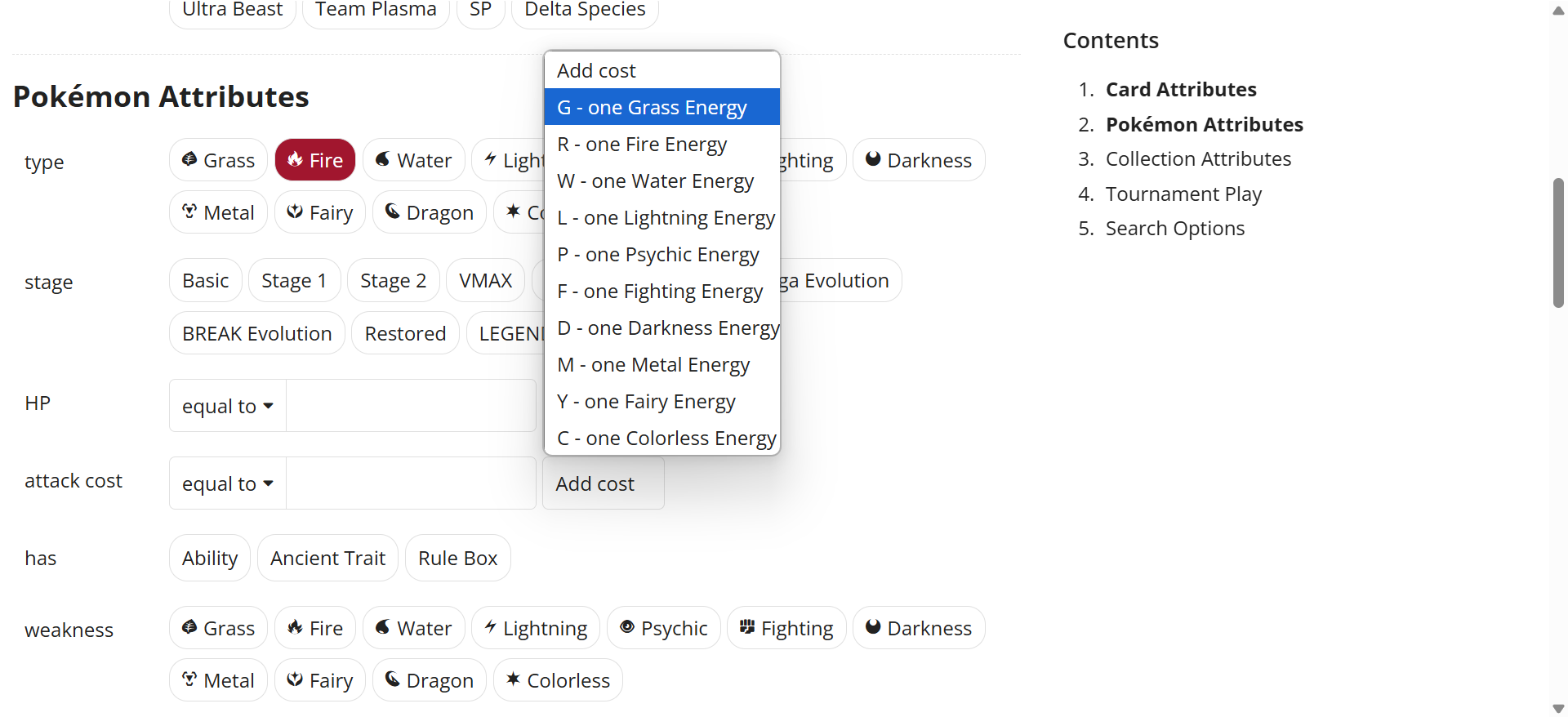Click the Add cost dropdown button
This screenshot has height=717, width=1568.
pyautogui.click(x=603, y=483)
